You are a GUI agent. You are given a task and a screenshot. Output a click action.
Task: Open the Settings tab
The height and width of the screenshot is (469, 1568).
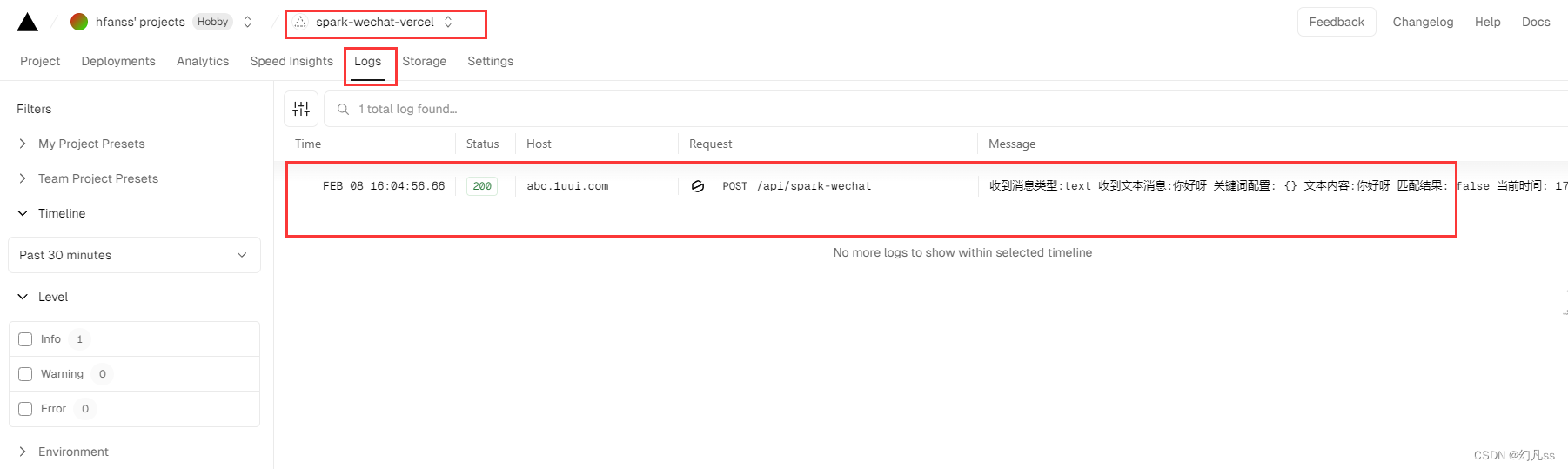pos(490,61)
